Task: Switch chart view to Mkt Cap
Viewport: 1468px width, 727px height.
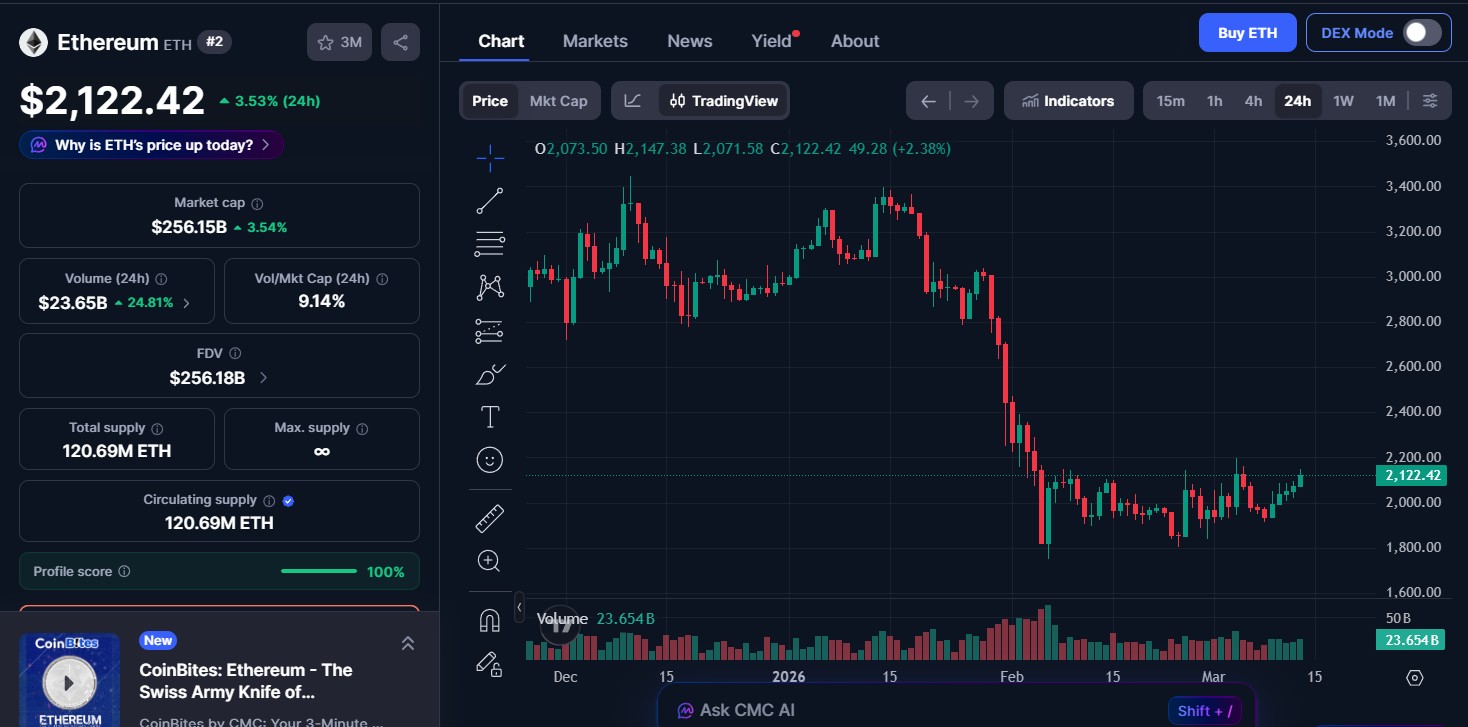Action: (x=558, y=100)
